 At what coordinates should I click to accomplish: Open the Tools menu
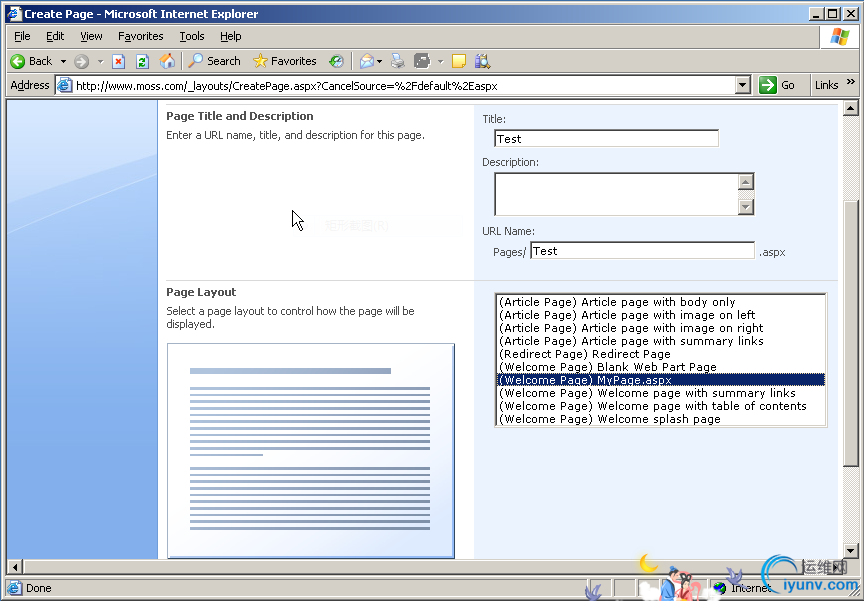click(192, 36)
